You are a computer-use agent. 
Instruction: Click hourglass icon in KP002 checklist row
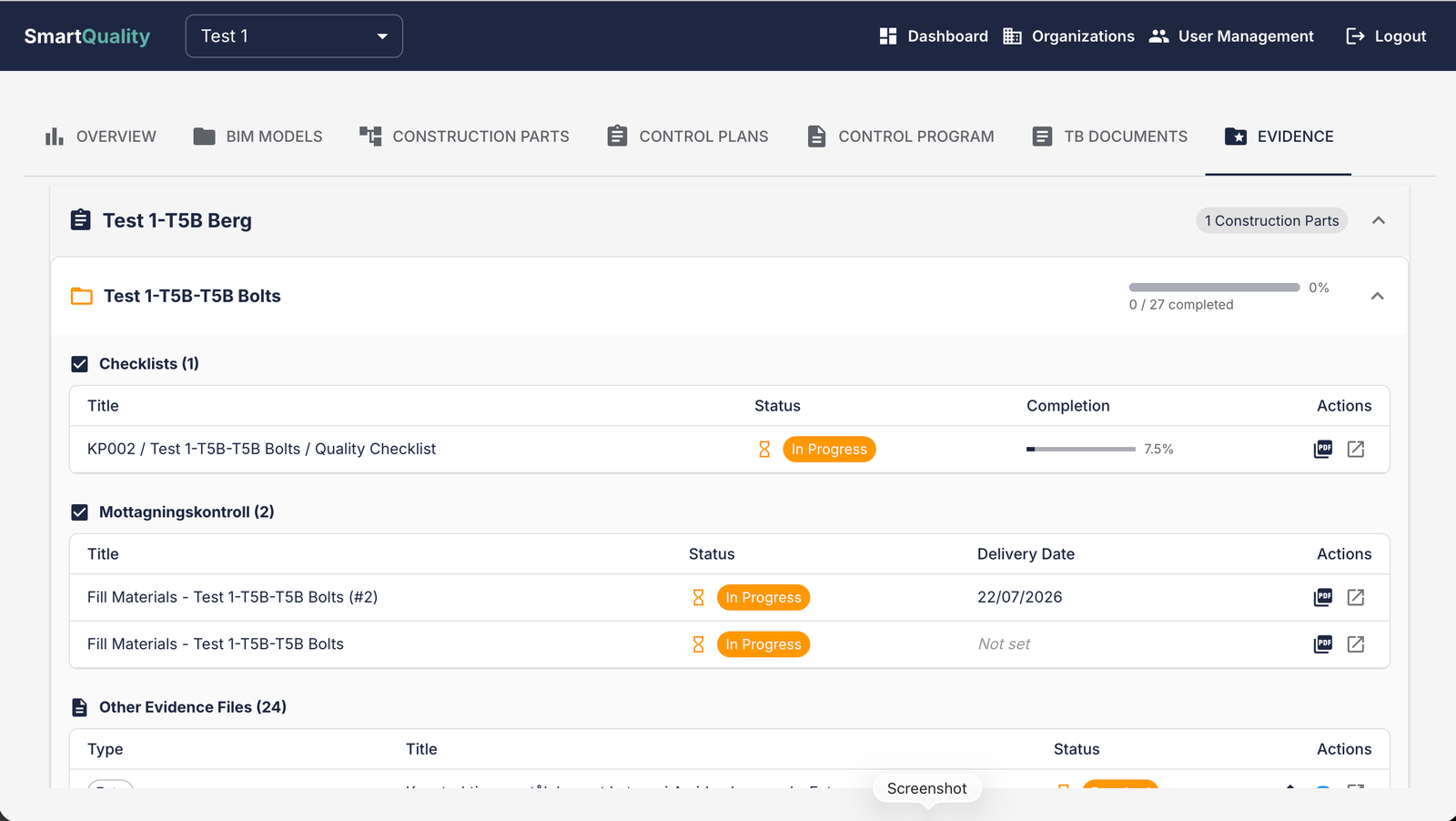pyautogui.click(x=764, y=449)
